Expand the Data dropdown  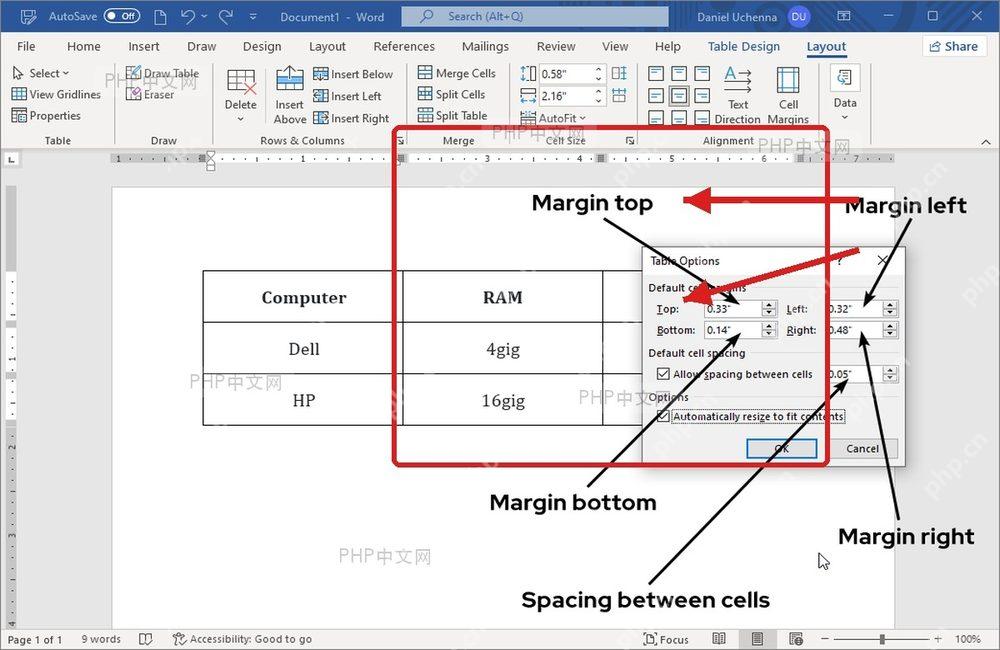pyautogui.click(x=844, y=94)
